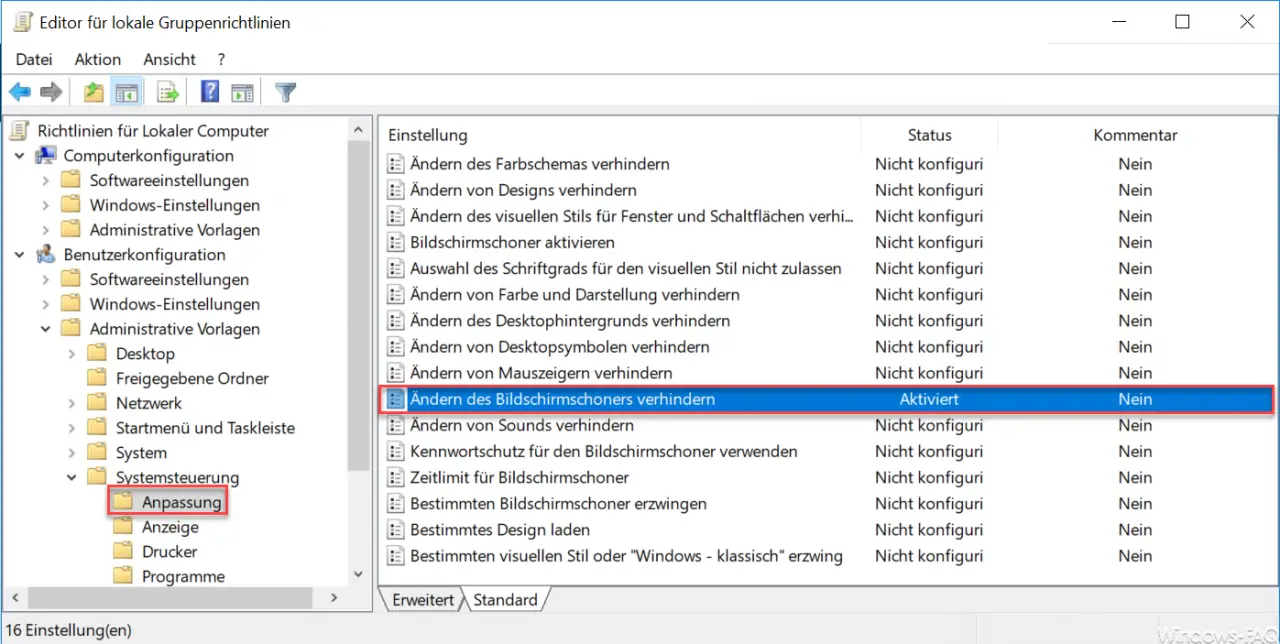Click the folder icon beside Programme
The width and height of the screenshot is (1280, 644).
pos(123,576)
